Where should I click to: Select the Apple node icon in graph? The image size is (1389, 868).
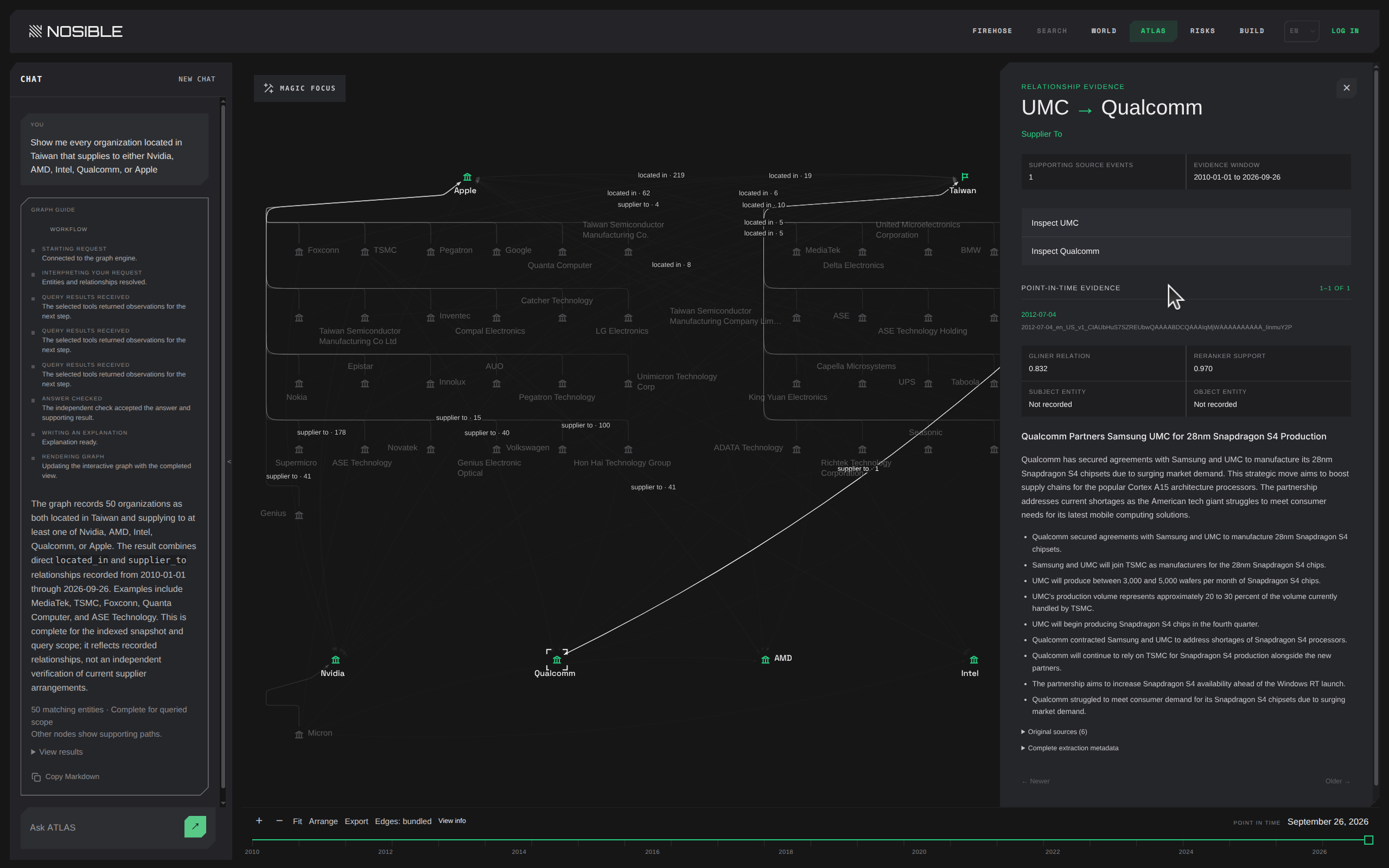click(467, 177)
